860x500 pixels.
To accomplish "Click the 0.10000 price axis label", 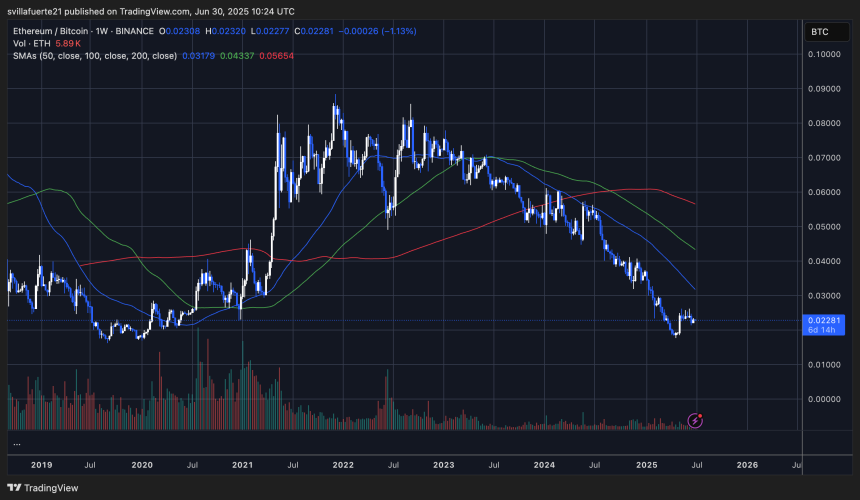I will pos(824,54).
